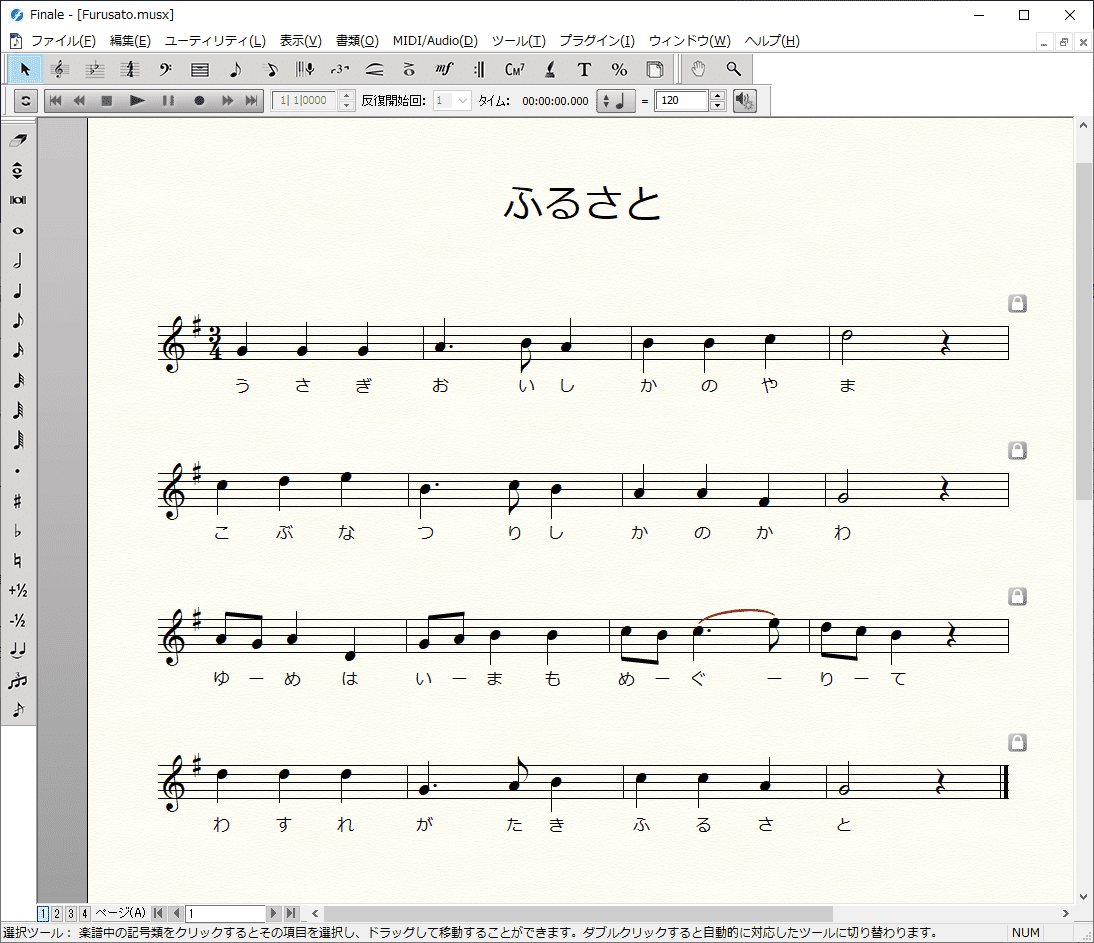Select the HyperScribe microphone tool
The width and height of the screenshot is (1094, 943).
305,69
